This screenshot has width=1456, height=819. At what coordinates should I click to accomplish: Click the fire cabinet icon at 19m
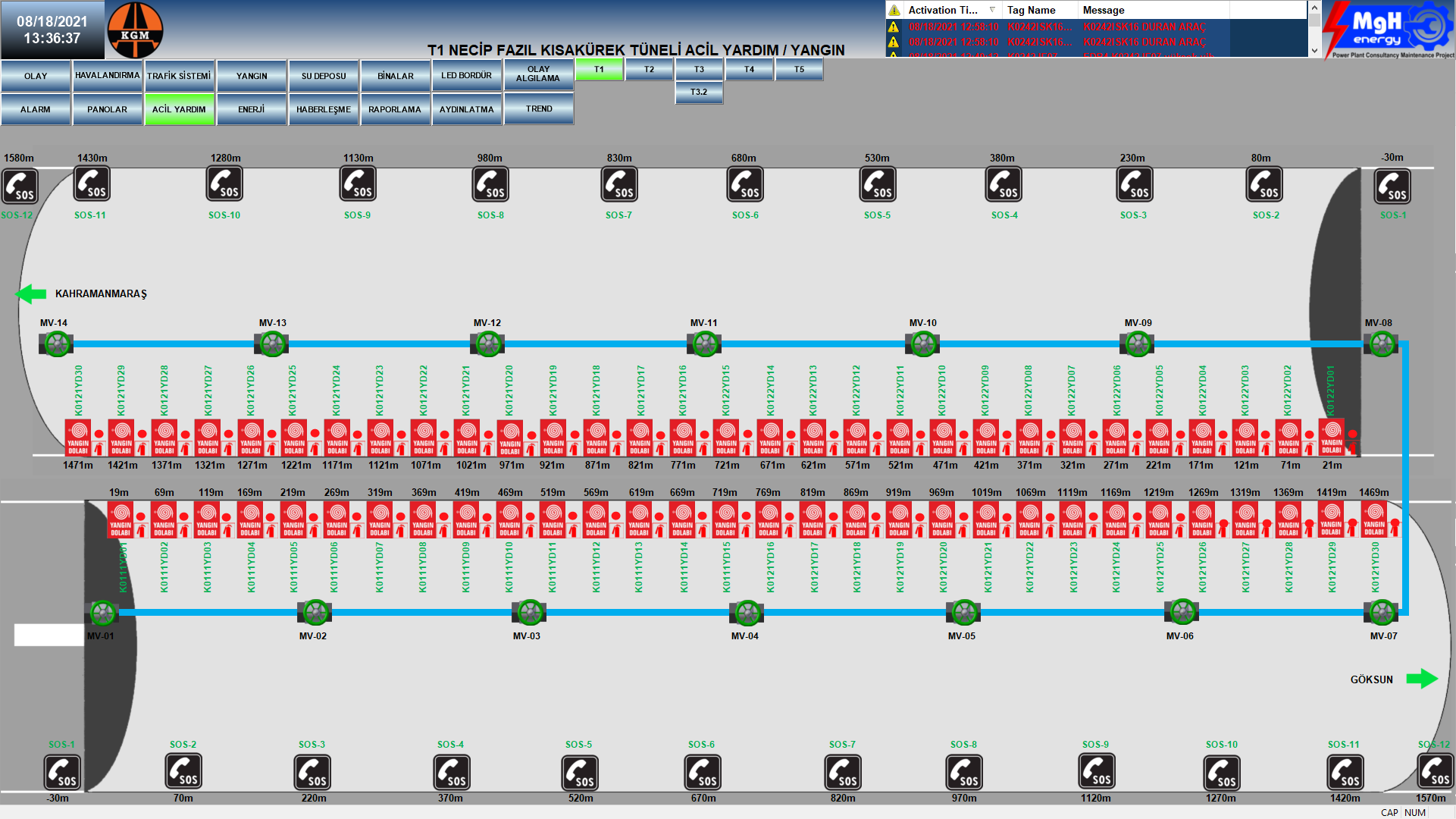point(120,519)
